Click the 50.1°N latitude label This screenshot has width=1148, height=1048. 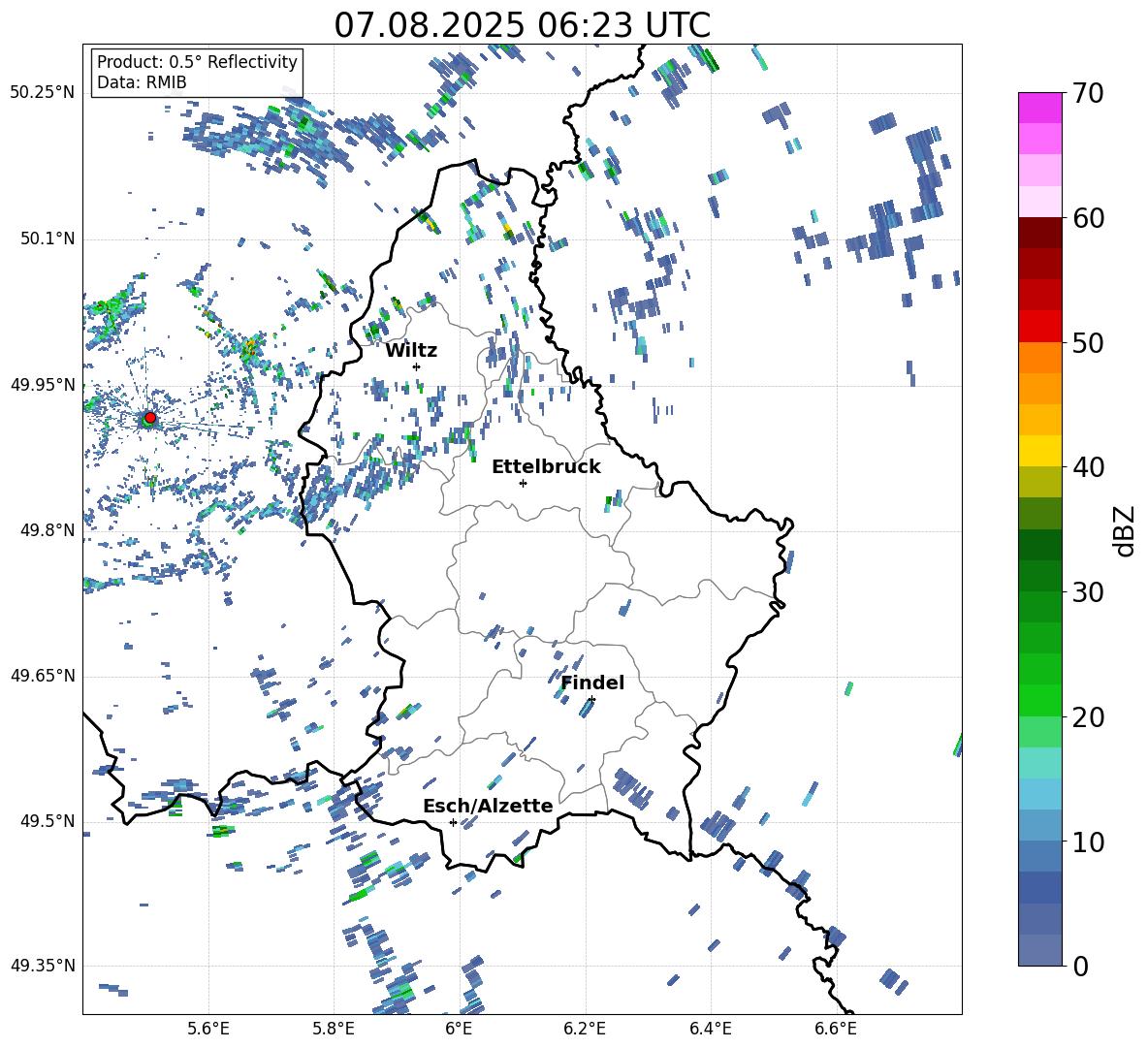47,238
